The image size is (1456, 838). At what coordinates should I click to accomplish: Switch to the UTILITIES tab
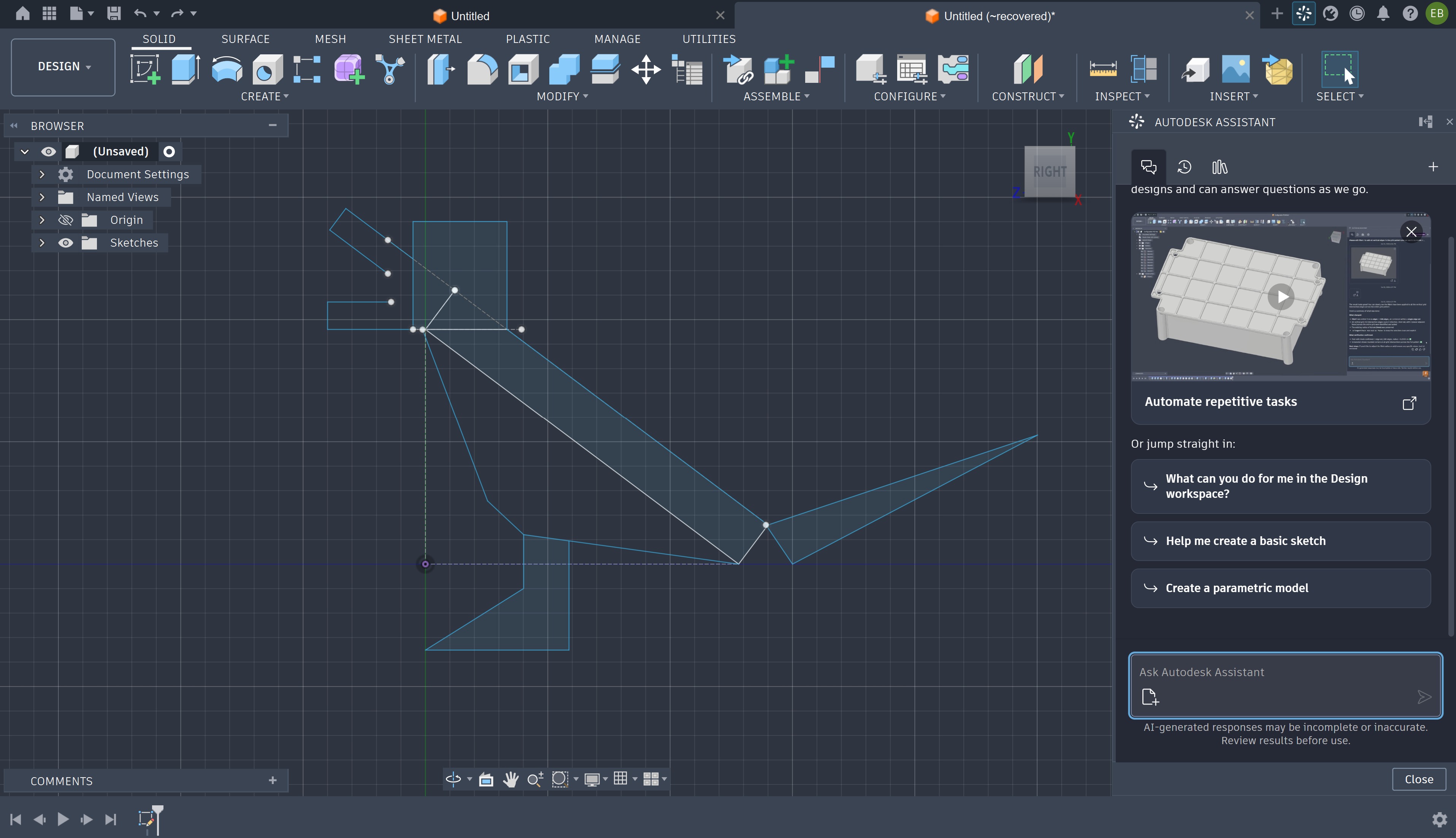709,39
